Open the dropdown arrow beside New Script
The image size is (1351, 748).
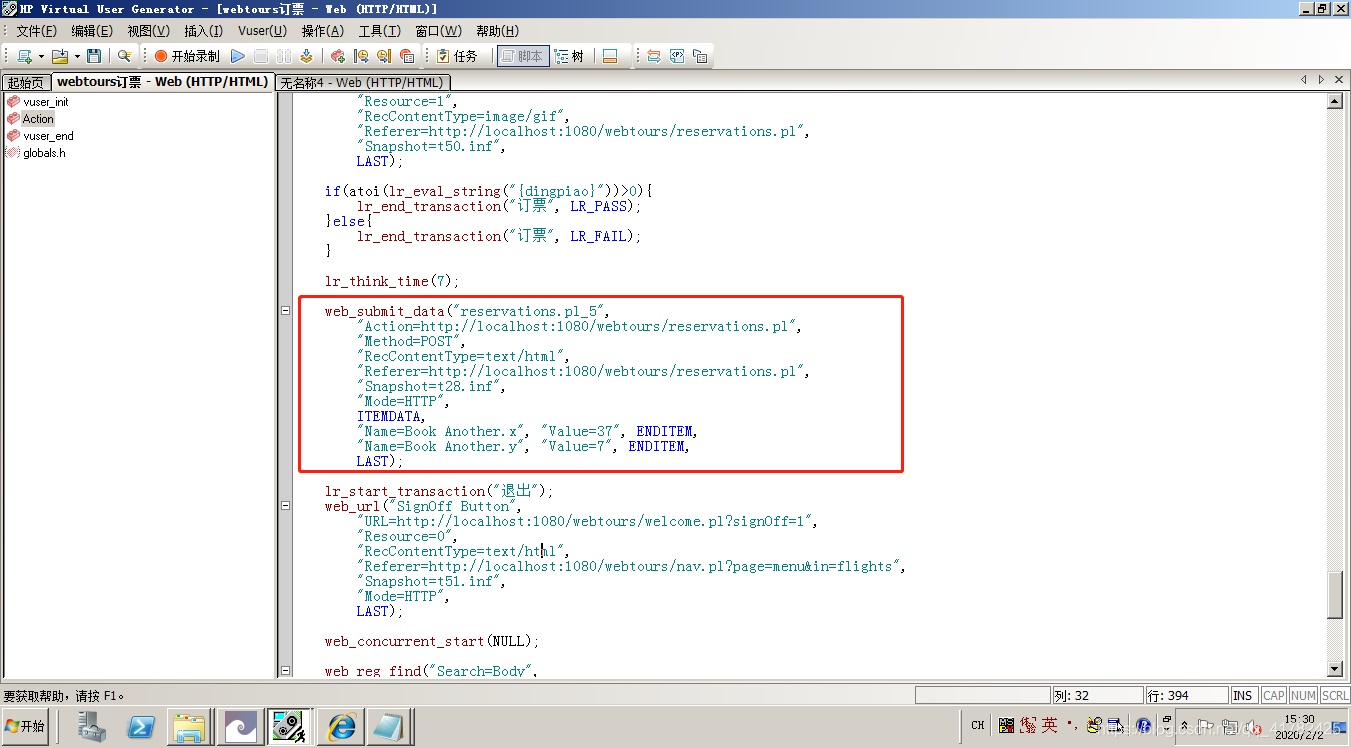tap(41, 56)
